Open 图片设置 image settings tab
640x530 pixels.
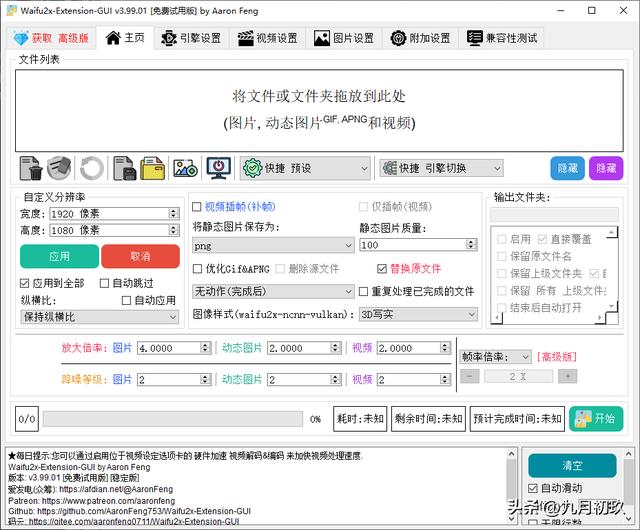point(344,38)
